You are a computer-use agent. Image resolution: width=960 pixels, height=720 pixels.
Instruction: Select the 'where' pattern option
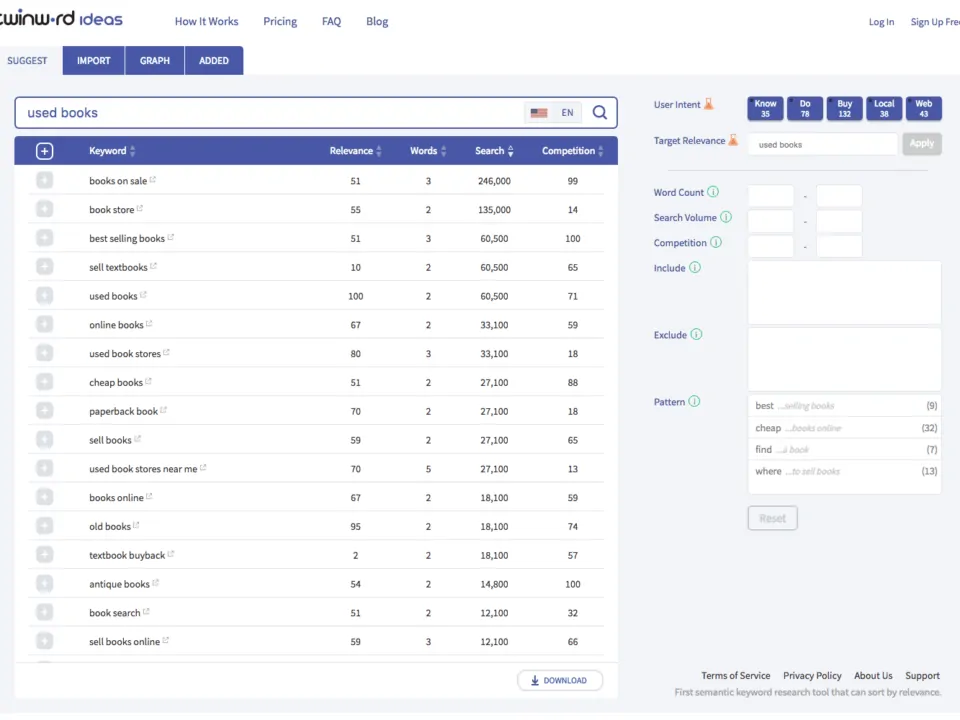[845, 471]
